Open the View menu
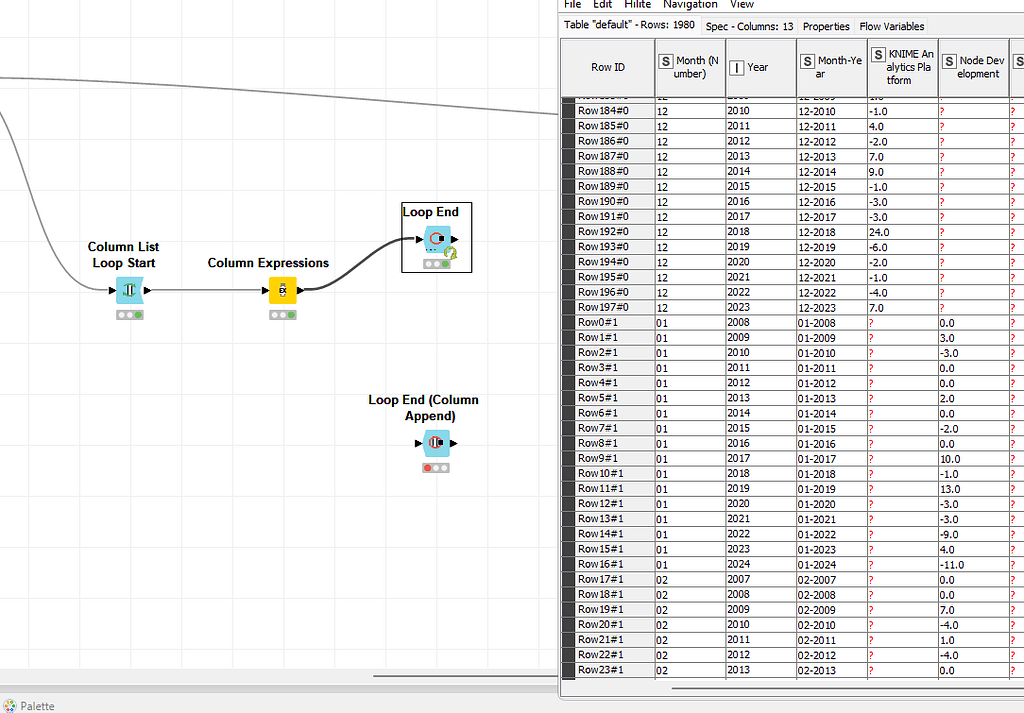 [742, 5]
